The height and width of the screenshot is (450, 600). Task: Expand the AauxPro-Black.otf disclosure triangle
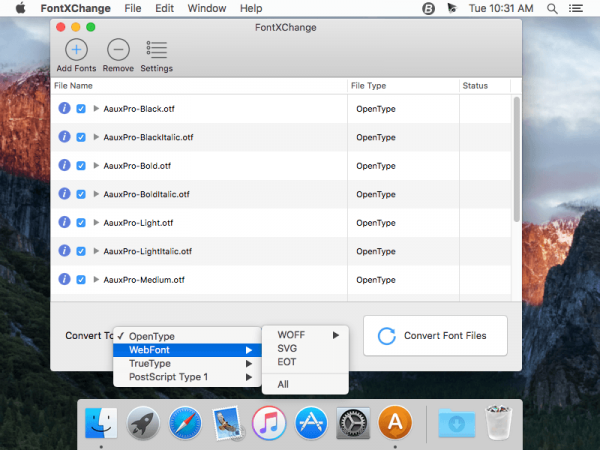(96, 109)
